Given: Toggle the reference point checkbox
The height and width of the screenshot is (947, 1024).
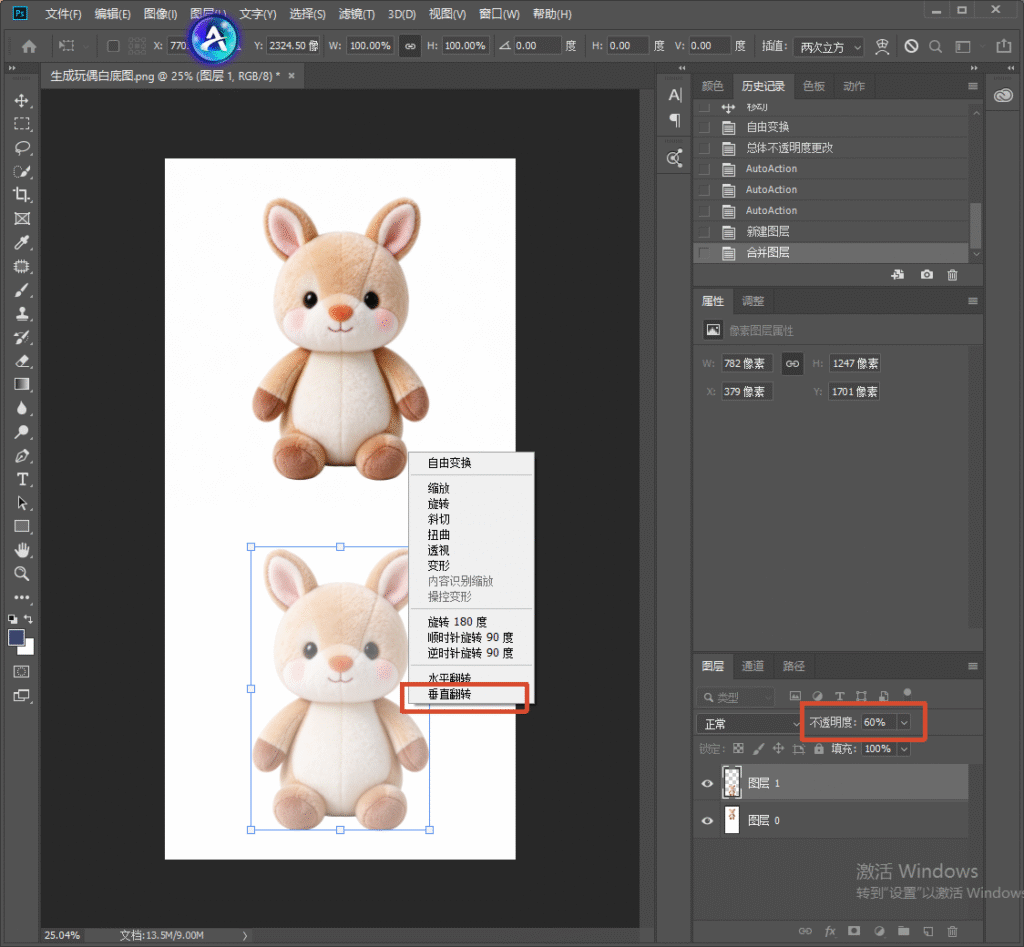Looking at the screenshot, I should 113,46.
